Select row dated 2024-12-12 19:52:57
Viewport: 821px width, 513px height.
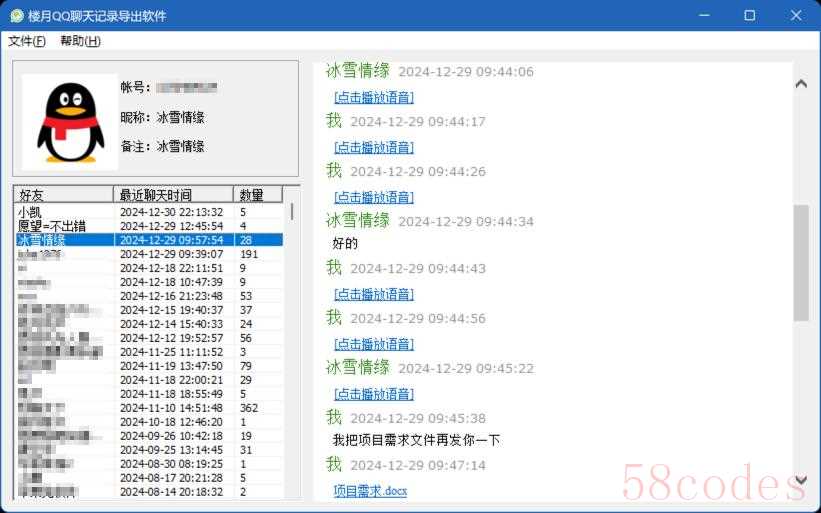click(150, 338)
